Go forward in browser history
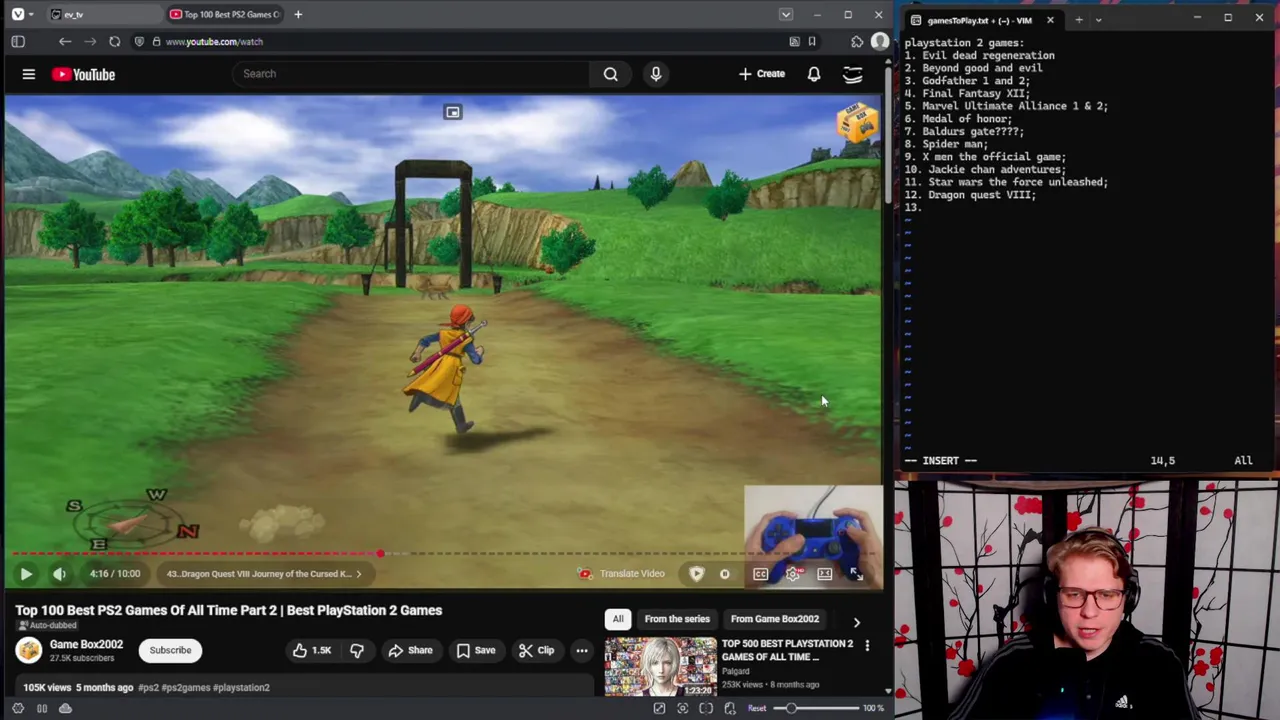The image size is (1280, 720). [90, 41]
